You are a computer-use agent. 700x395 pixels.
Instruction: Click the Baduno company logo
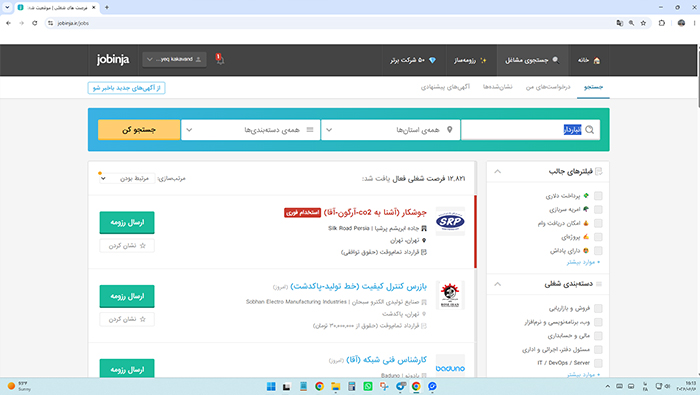[450, 368]
